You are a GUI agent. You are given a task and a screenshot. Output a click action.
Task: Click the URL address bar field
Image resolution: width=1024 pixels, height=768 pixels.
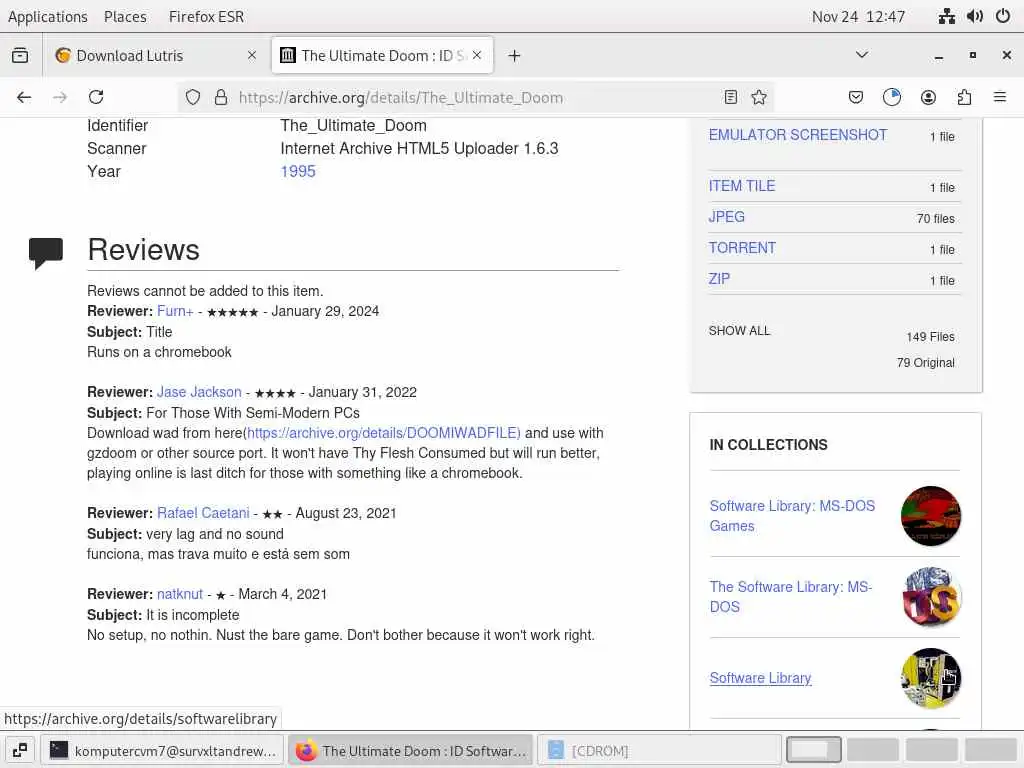[x=475, y=97]
